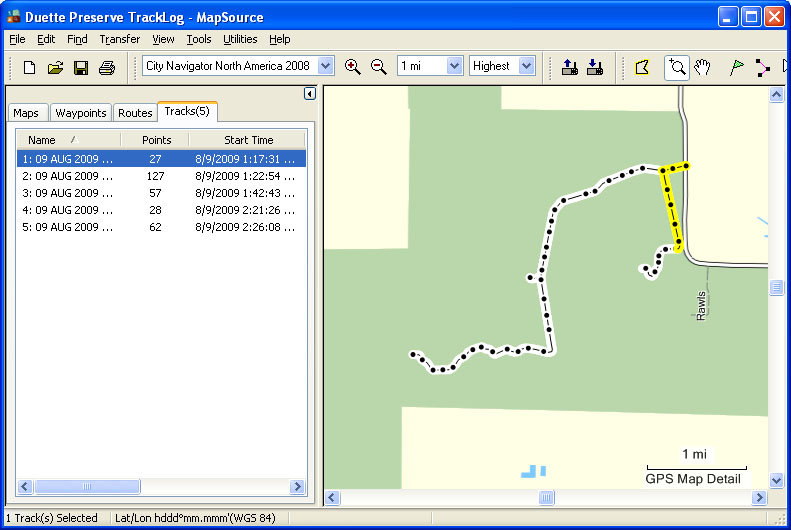Screen dimensions: 791x530
Task: Select the Tracks(5) tab
Action: pyautogui.click(x=187, y=111)
